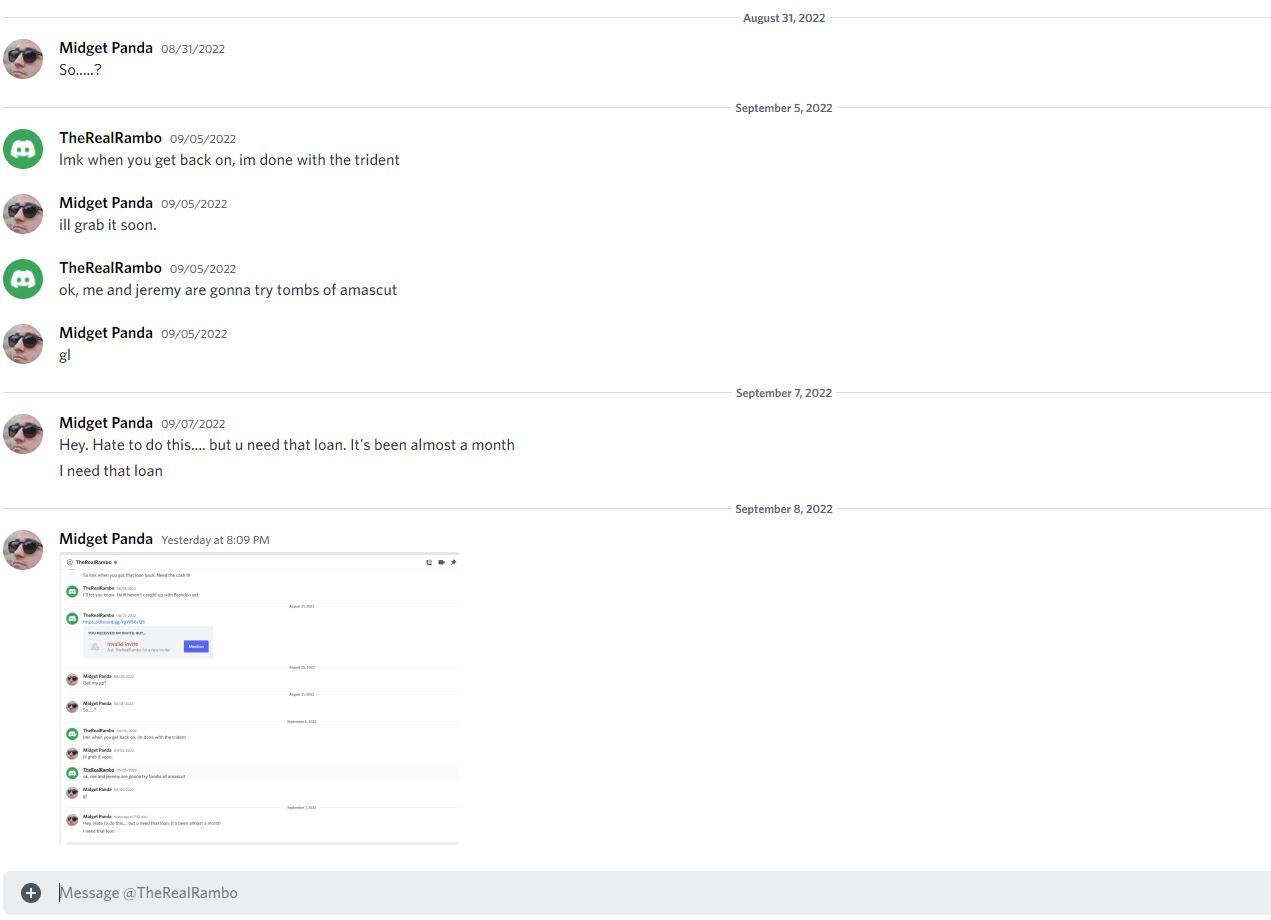The height and width of the screenshot is (920, 1271).
Task: Open TheRealRambo's name above the trident message
Action: tap(110, 138)
